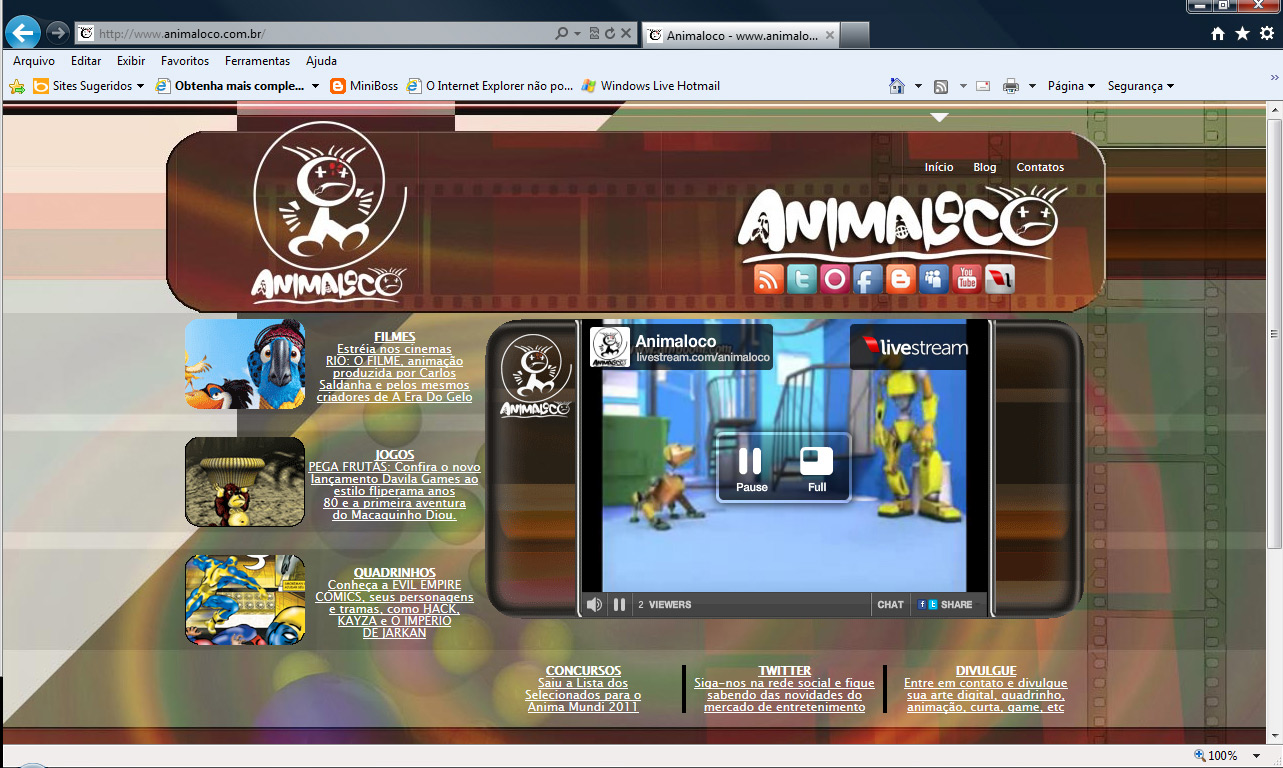Open the Livestream social icon in header
The image size is (1283, 768).
pyautogui.click(x=999, y=279)
